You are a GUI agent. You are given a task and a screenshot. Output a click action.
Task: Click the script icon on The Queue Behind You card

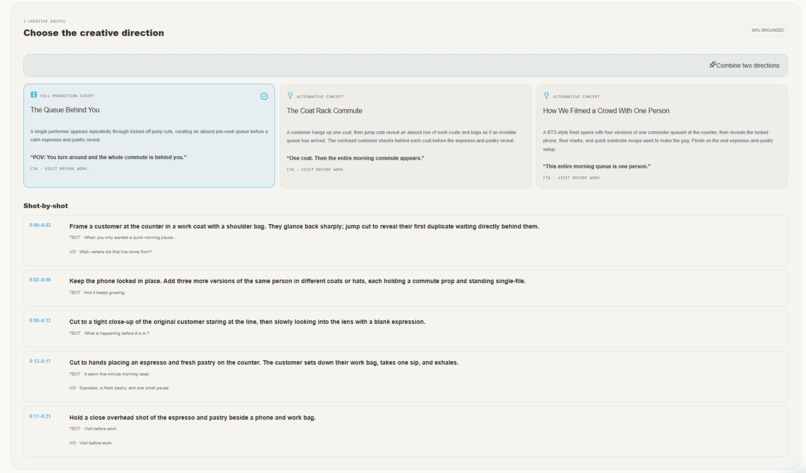(x=33, y=95)
